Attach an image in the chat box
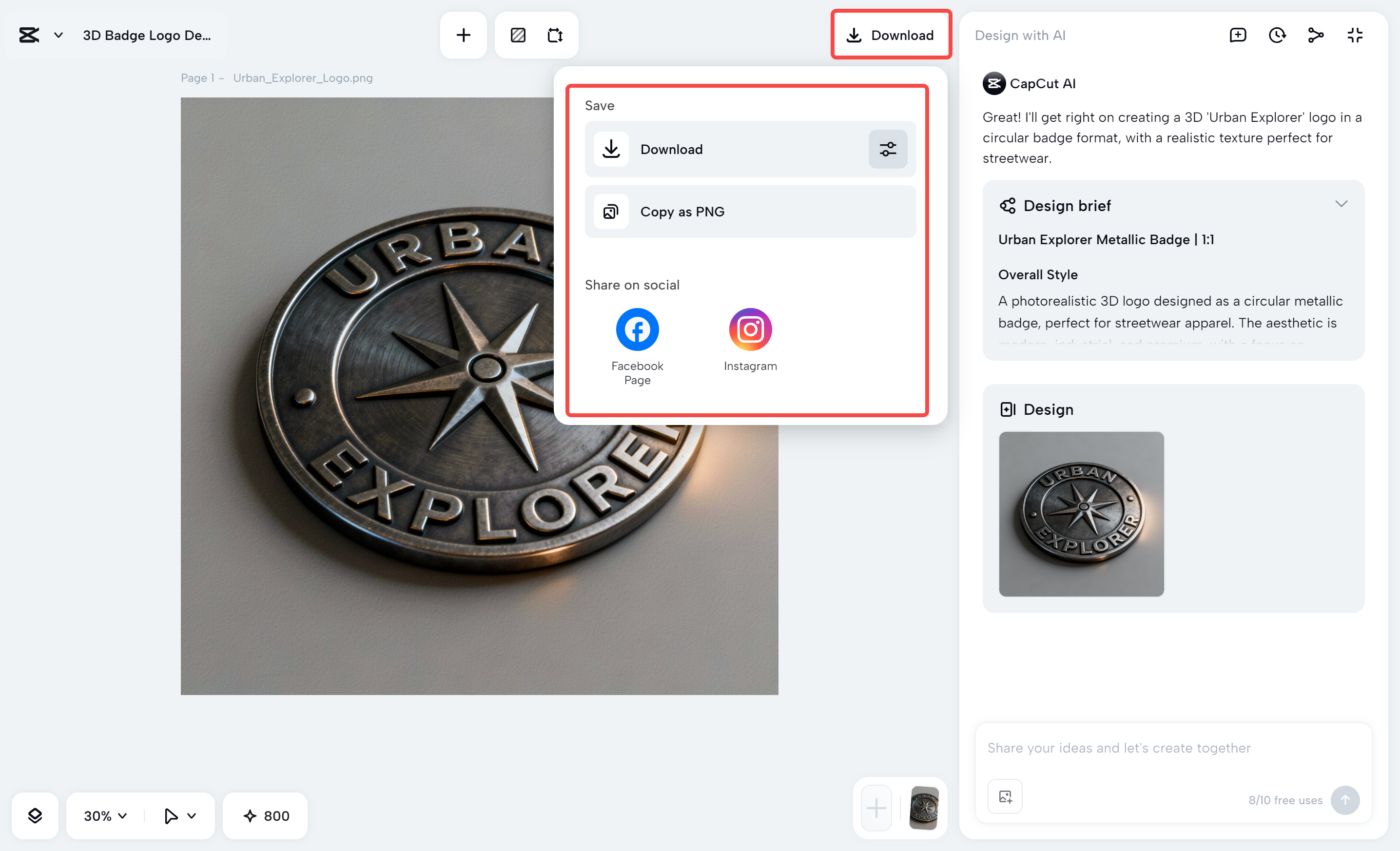The height and width of the screenshot is (851, 1400). [x=1005, y=796]
